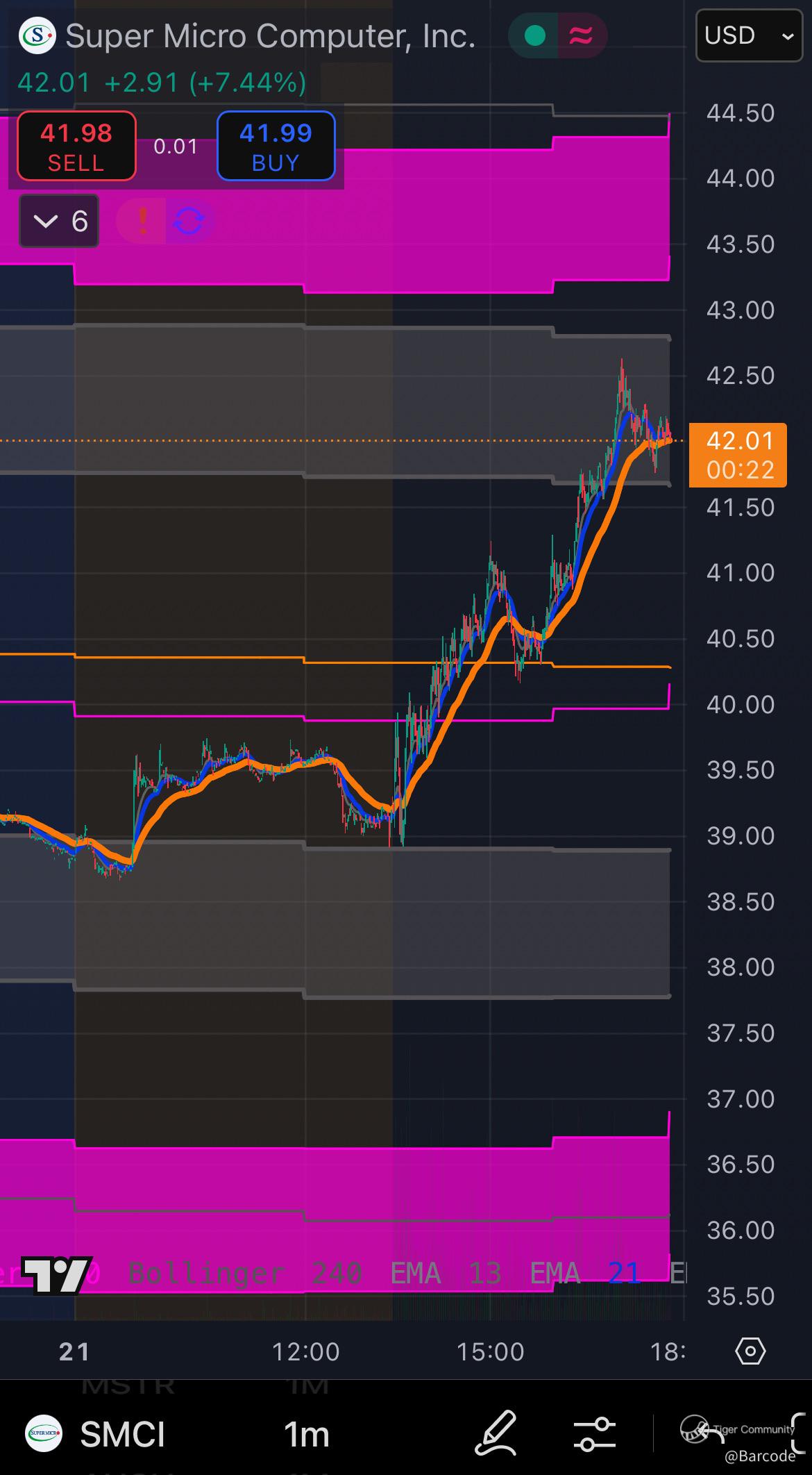Change the 1m timeframe interval

click(306, 1434)
